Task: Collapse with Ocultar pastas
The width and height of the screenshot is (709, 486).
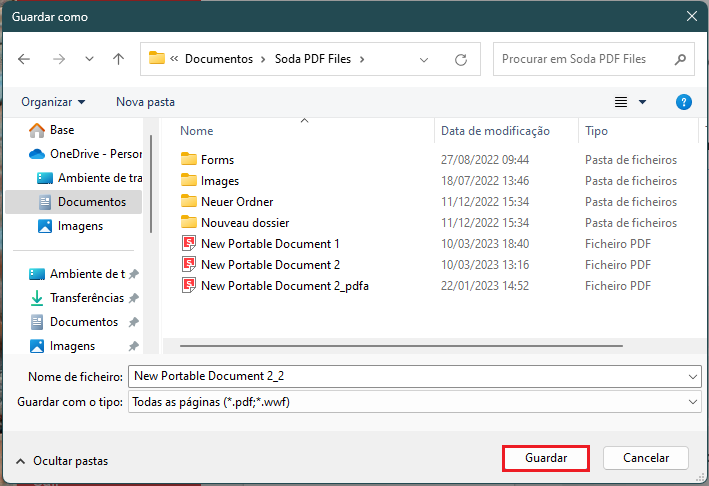Action: pyautogui.click(x=62, y=461)
